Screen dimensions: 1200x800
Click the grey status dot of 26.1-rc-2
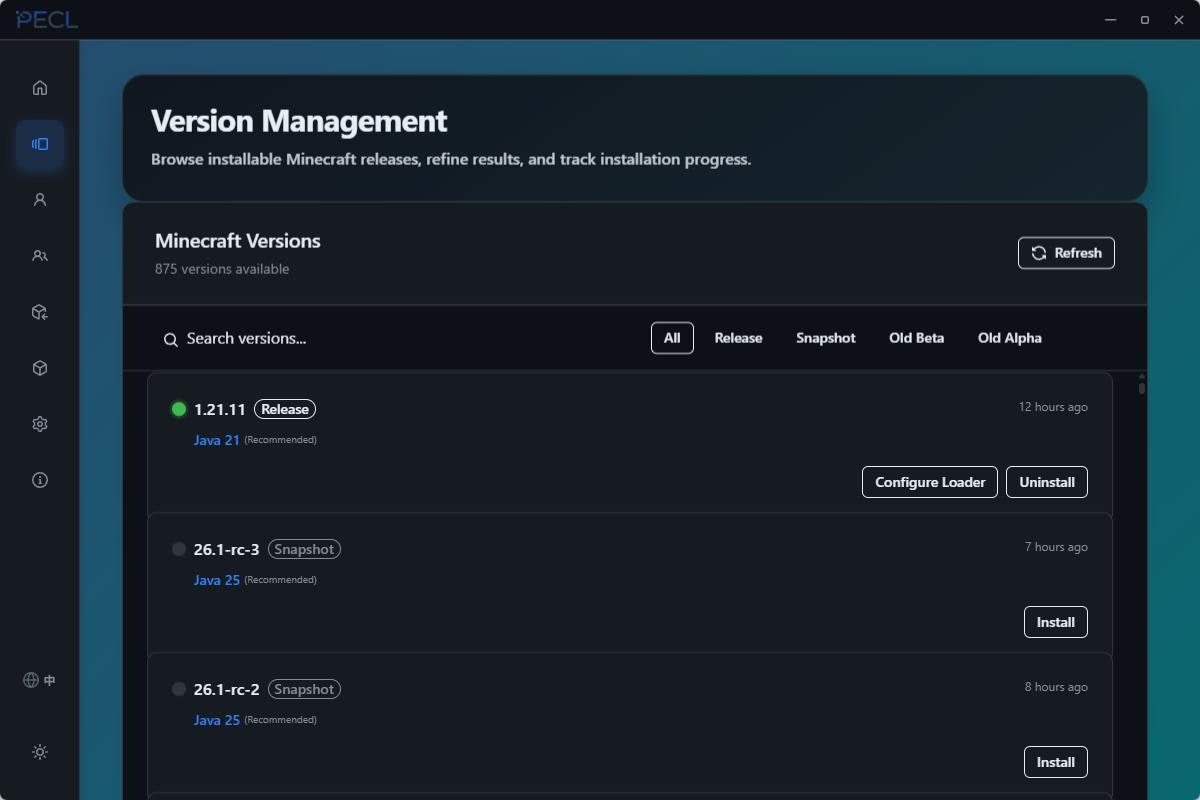point(179,689)
